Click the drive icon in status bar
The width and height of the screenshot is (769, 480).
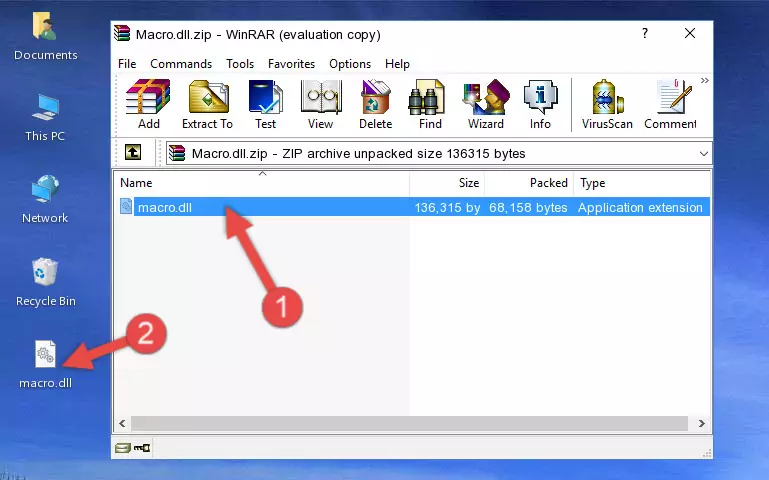[123, 447]
